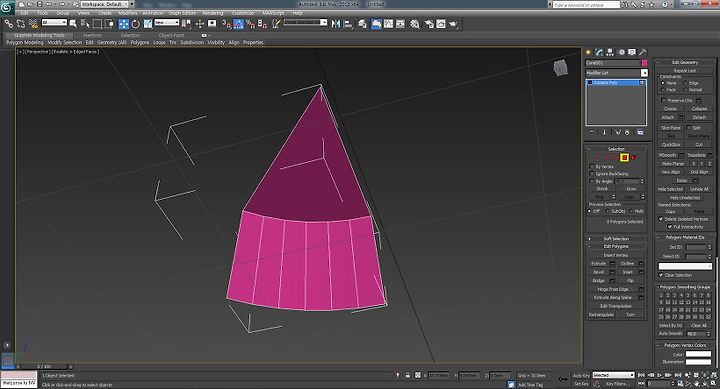Open the Modify command panel tab icon

click(599, 52)
